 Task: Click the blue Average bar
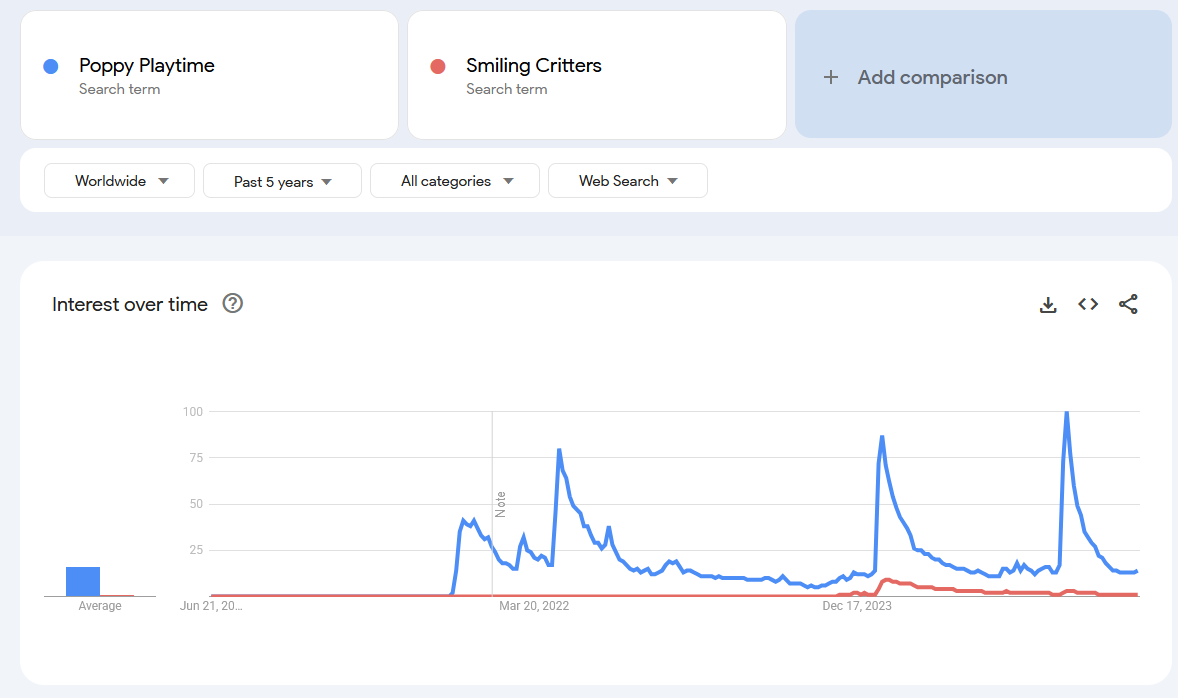point(83,582)
